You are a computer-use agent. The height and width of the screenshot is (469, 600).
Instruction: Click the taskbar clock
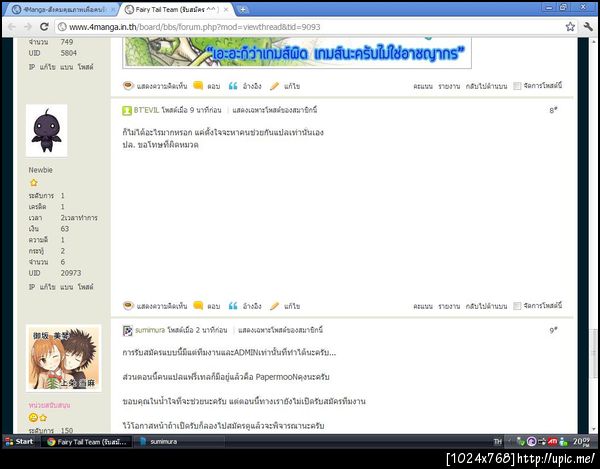tap(581, 442)
